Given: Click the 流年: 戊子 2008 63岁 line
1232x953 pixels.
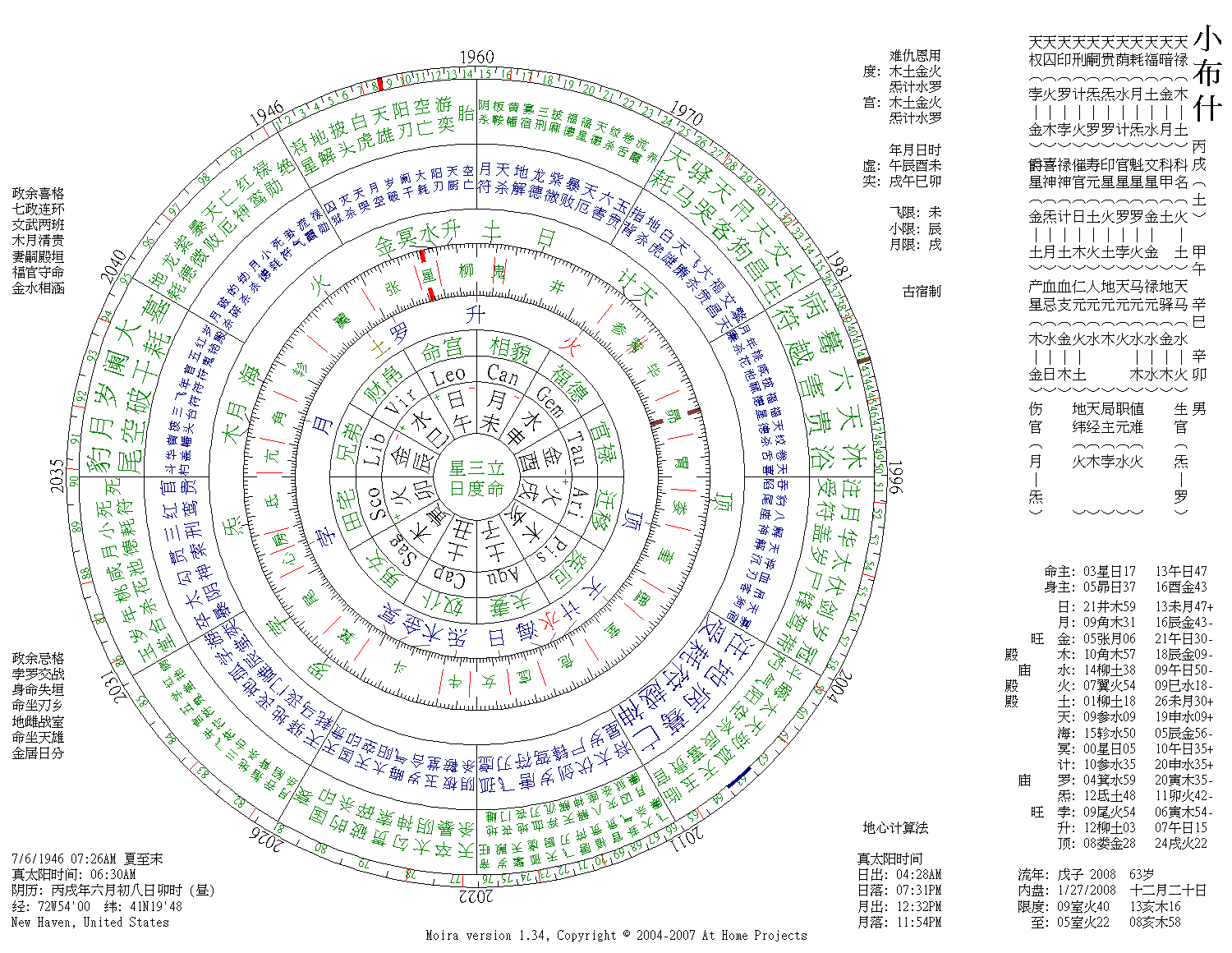Looking at the screenshot, I should click(x=1086, y=875).
